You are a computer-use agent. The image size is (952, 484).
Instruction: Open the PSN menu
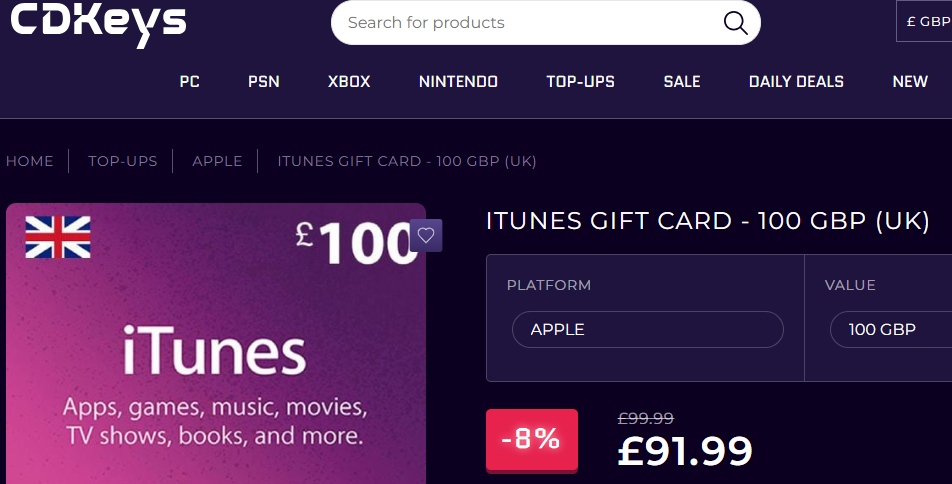click(x=264, y=82)
